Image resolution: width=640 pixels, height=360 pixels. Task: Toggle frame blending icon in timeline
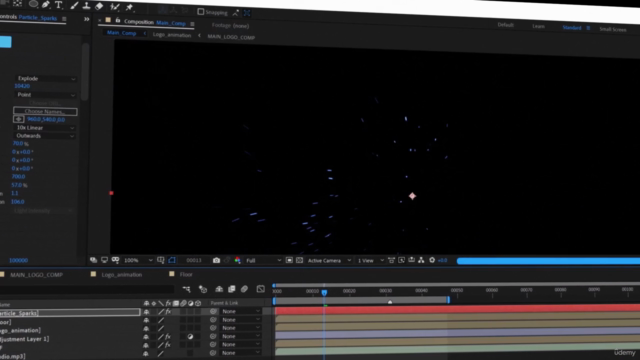pos(231,289)
